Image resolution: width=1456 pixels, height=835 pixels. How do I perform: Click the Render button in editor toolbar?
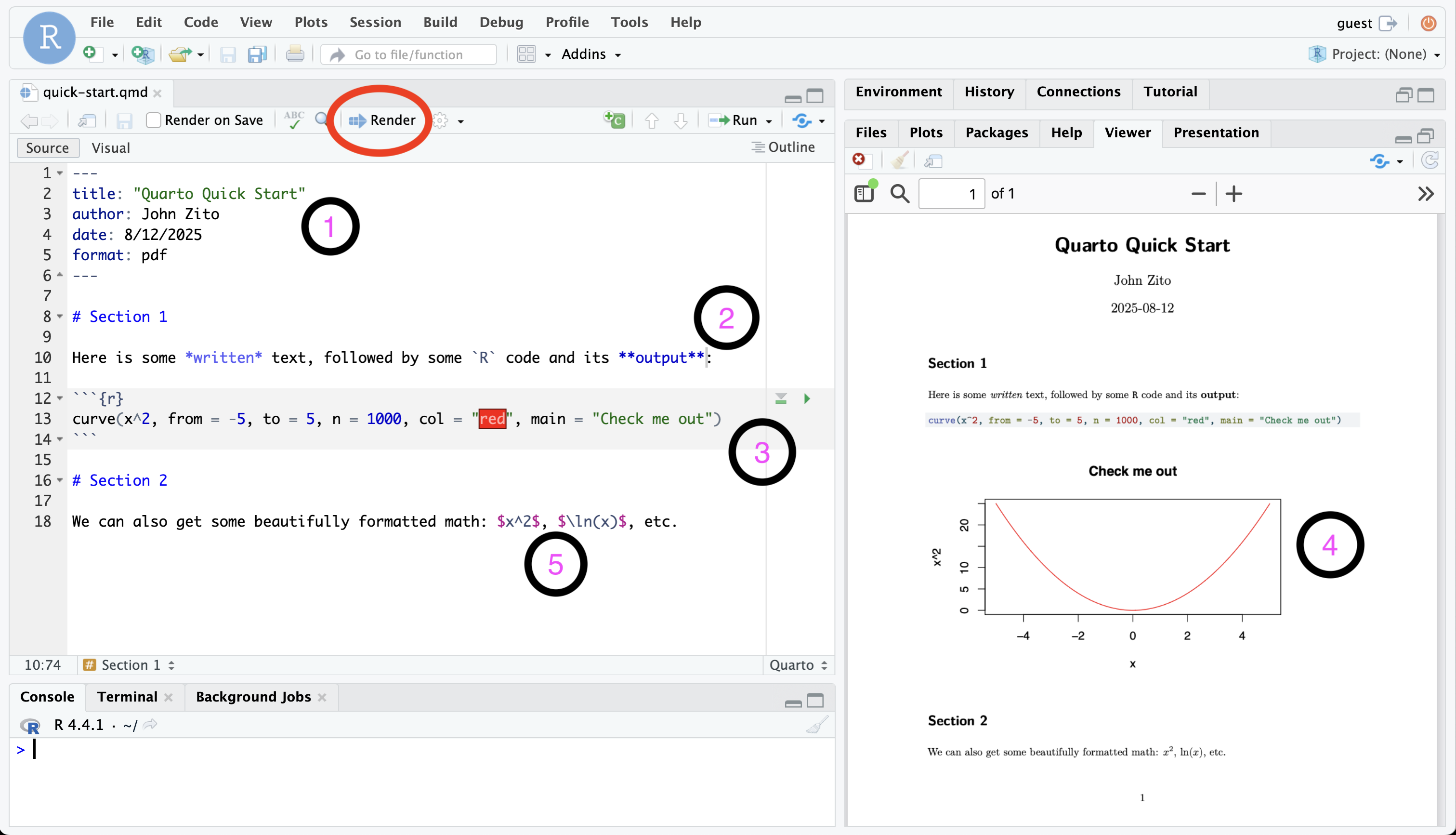click(x=382, y=120)
